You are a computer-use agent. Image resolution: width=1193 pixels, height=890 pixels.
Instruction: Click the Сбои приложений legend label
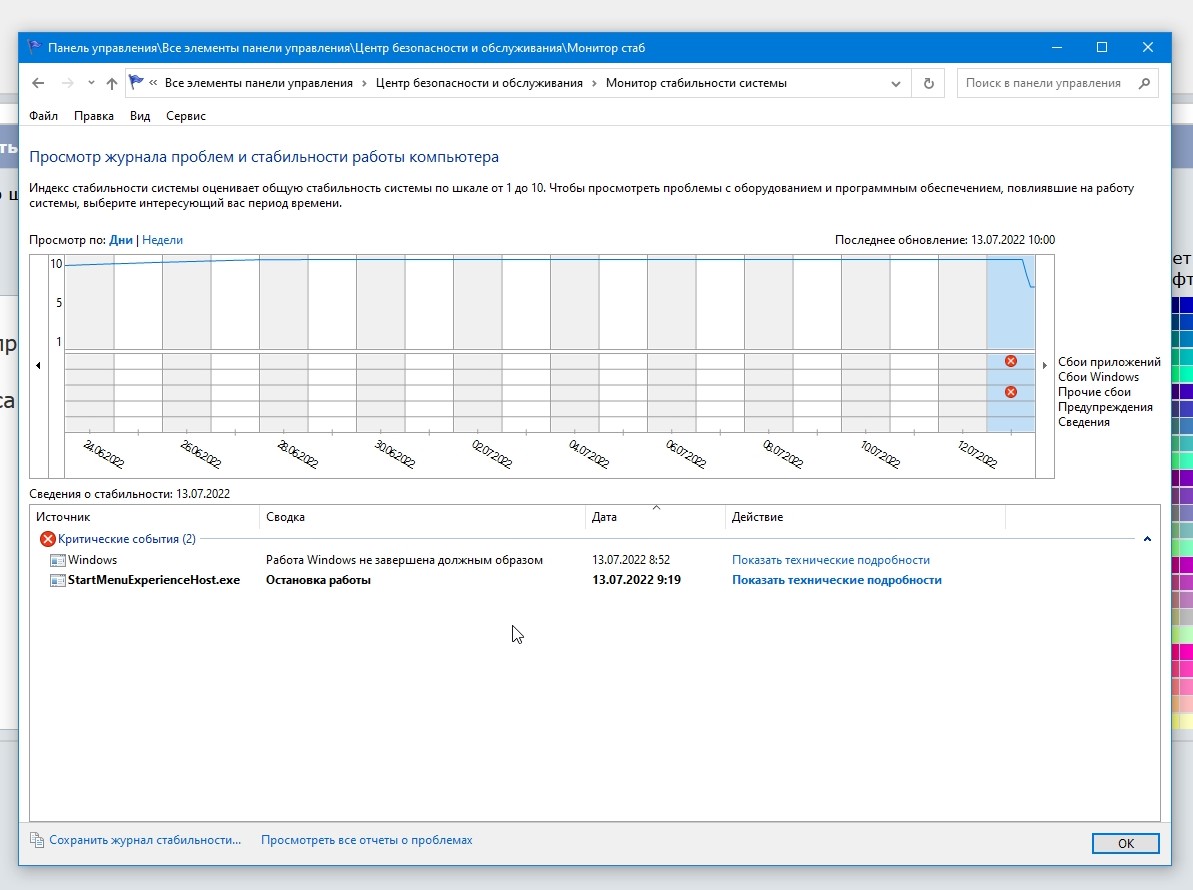click(x=1109, y=362)
